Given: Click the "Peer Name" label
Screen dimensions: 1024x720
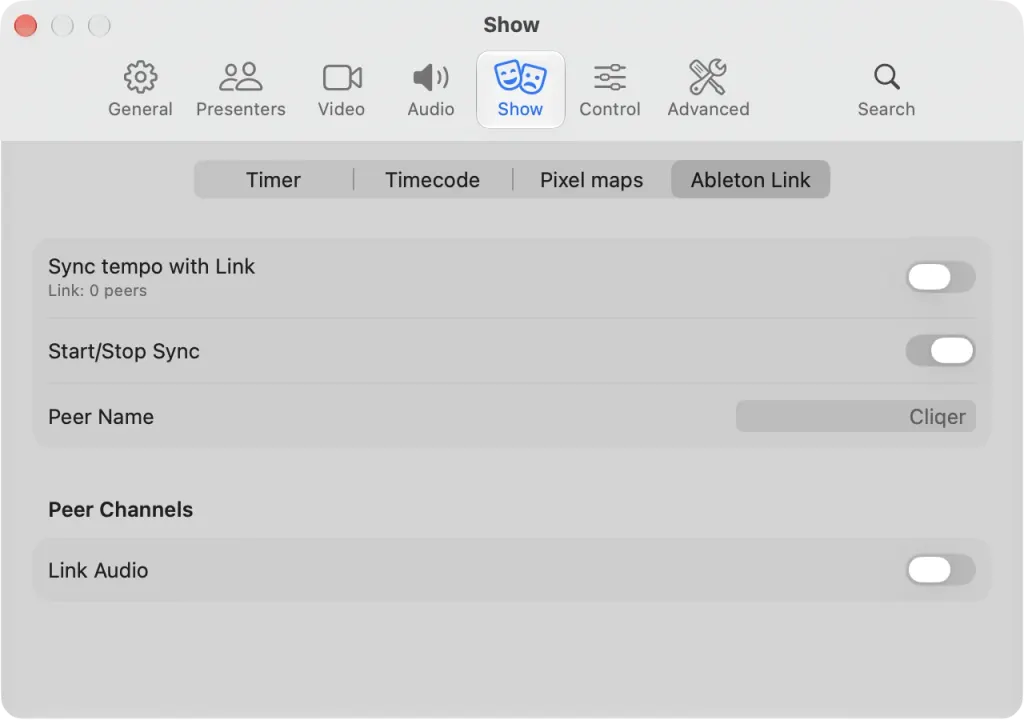Looking at the screenshot, I should pyautogui.click(x=101, y=417).
